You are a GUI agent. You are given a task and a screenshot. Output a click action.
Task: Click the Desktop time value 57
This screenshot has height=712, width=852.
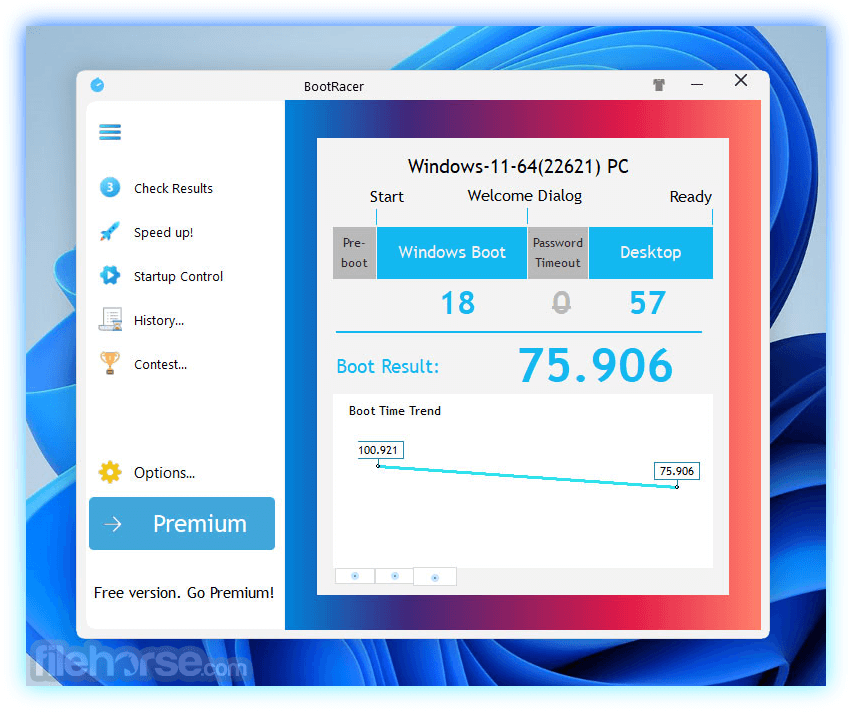click(x=647, y=303)
